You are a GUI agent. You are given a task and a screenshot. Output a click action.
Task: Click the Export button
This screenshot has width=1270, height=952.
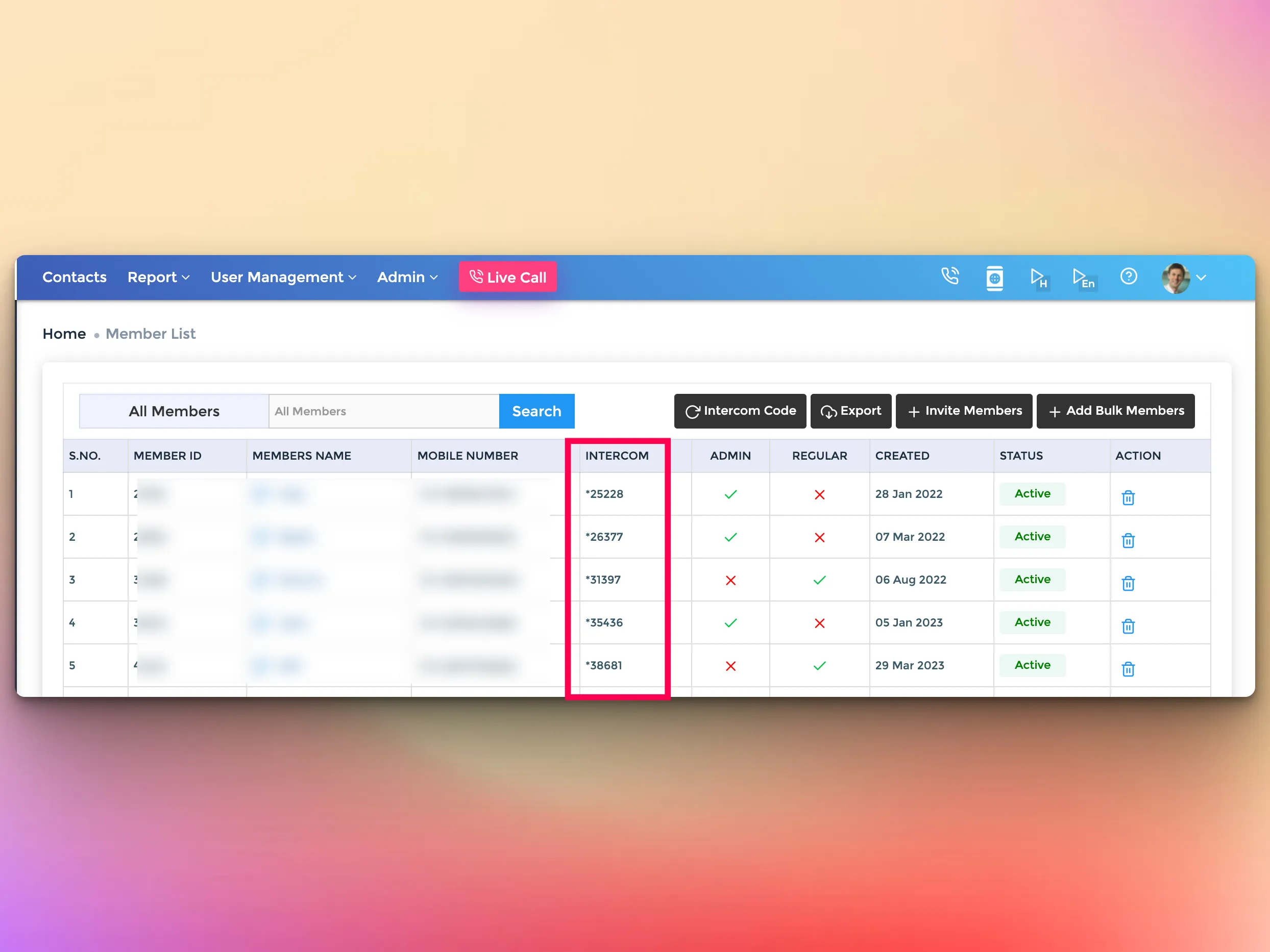point(851,411)
